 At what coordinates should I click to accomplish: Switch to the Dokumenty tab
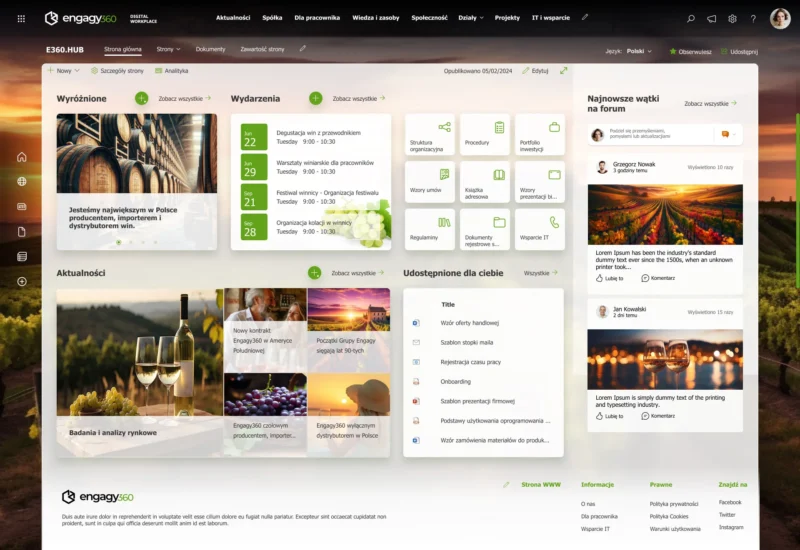point(210,49)
